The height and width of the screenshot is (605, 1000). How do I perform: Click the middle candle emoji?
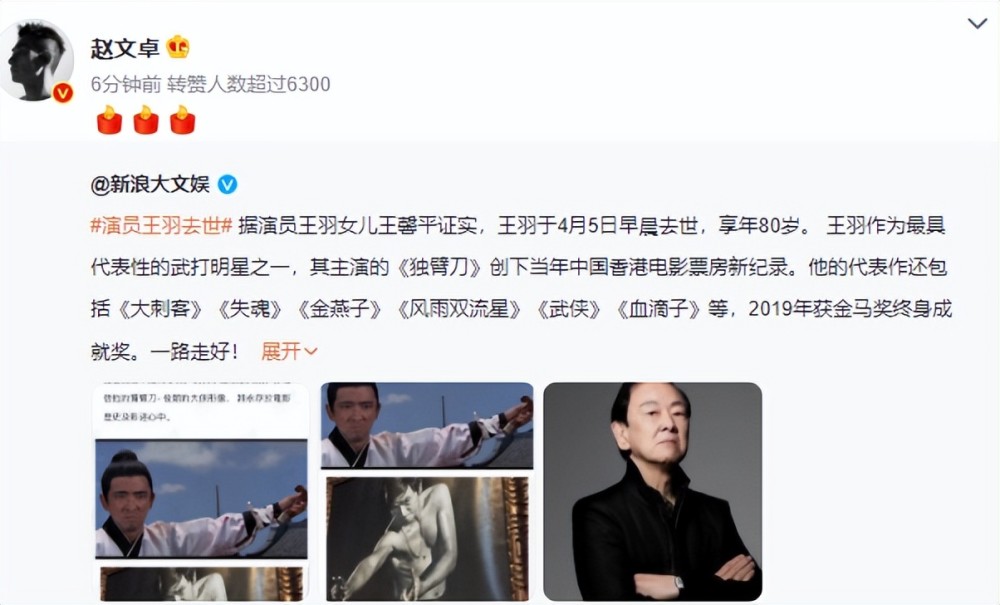pyautogui.click(x=146, y=120)
